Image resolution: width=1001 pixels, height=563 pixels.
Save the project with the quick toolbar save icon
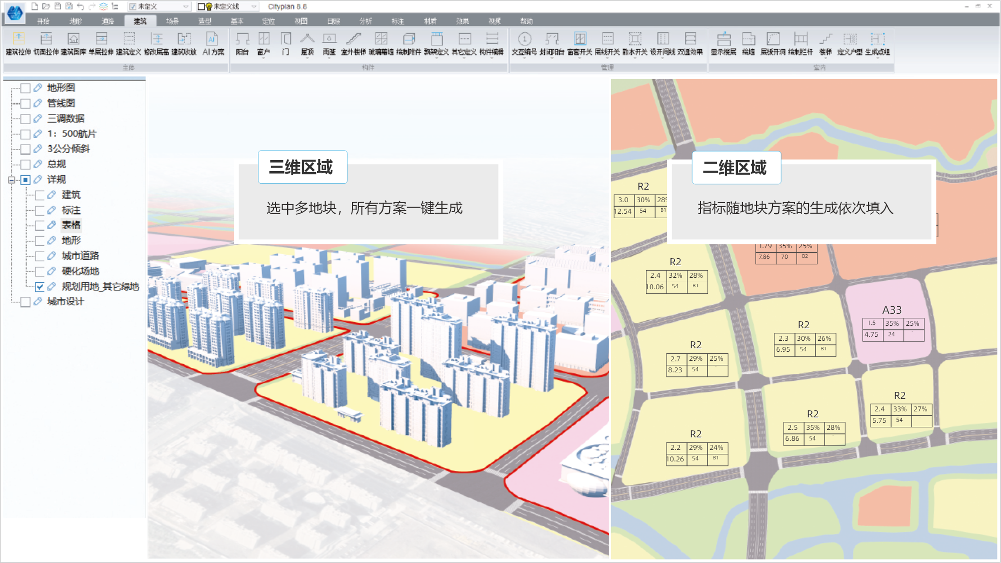click(x=58, y=6)
